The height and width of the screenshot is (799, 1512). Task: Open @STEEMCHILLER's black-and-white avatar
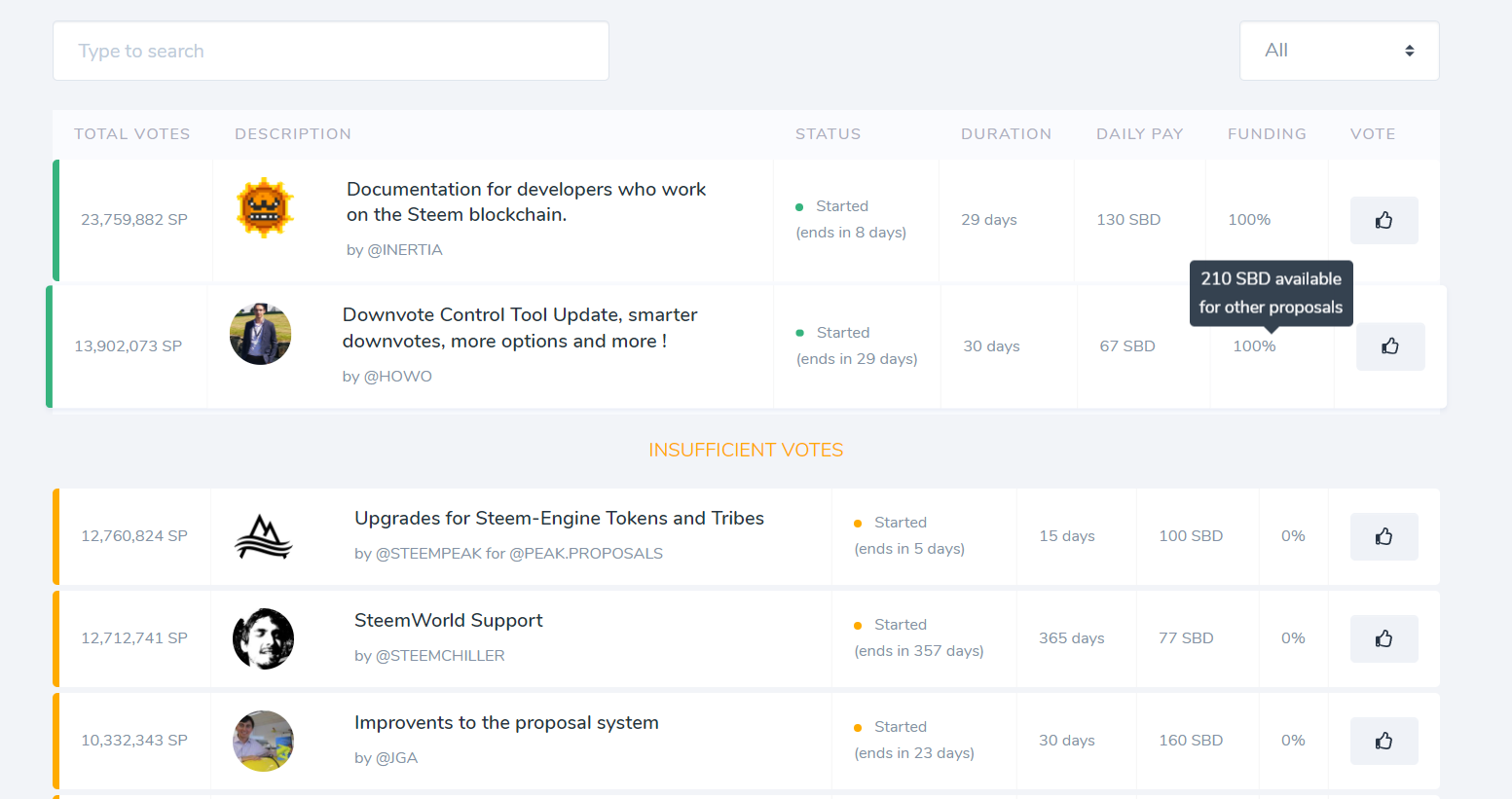[x=264, y=638]
